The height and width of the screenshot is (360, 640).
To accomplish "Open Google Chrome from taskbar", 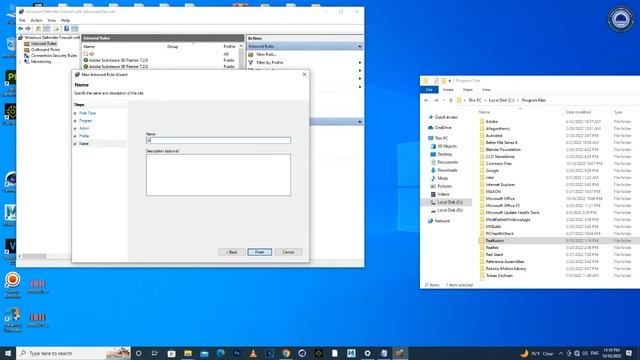I will (x=286, y=353).
